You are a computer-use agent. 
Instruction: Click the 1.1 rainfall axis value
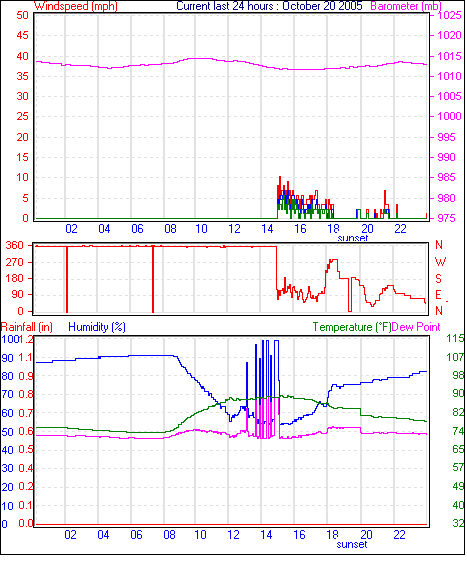click(x=25, y=357)
